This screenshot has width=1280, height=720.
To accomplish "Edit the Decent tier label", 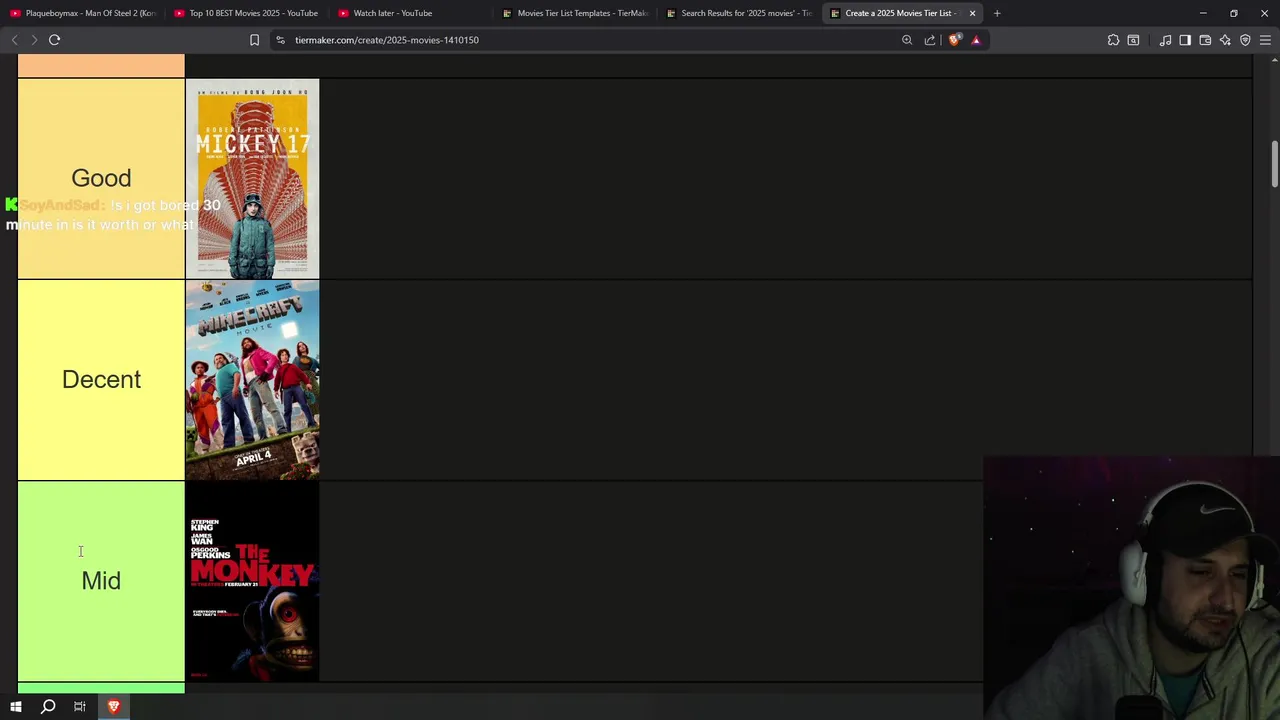I will [101, 380].
